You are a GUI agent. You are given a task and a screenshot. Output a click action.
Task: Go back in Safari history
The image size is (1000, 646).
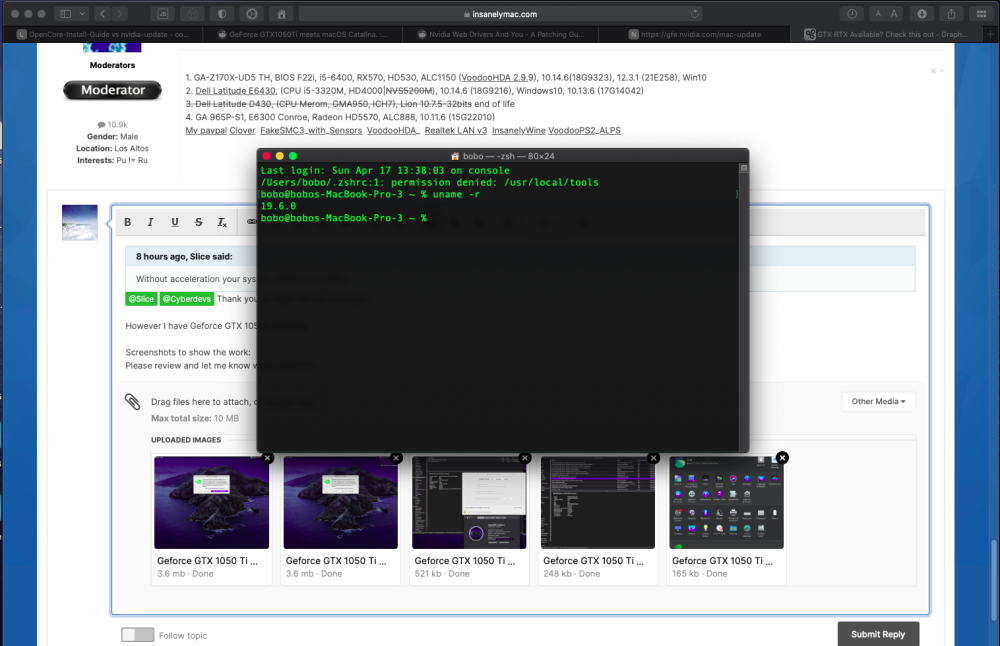click(103, 13)
